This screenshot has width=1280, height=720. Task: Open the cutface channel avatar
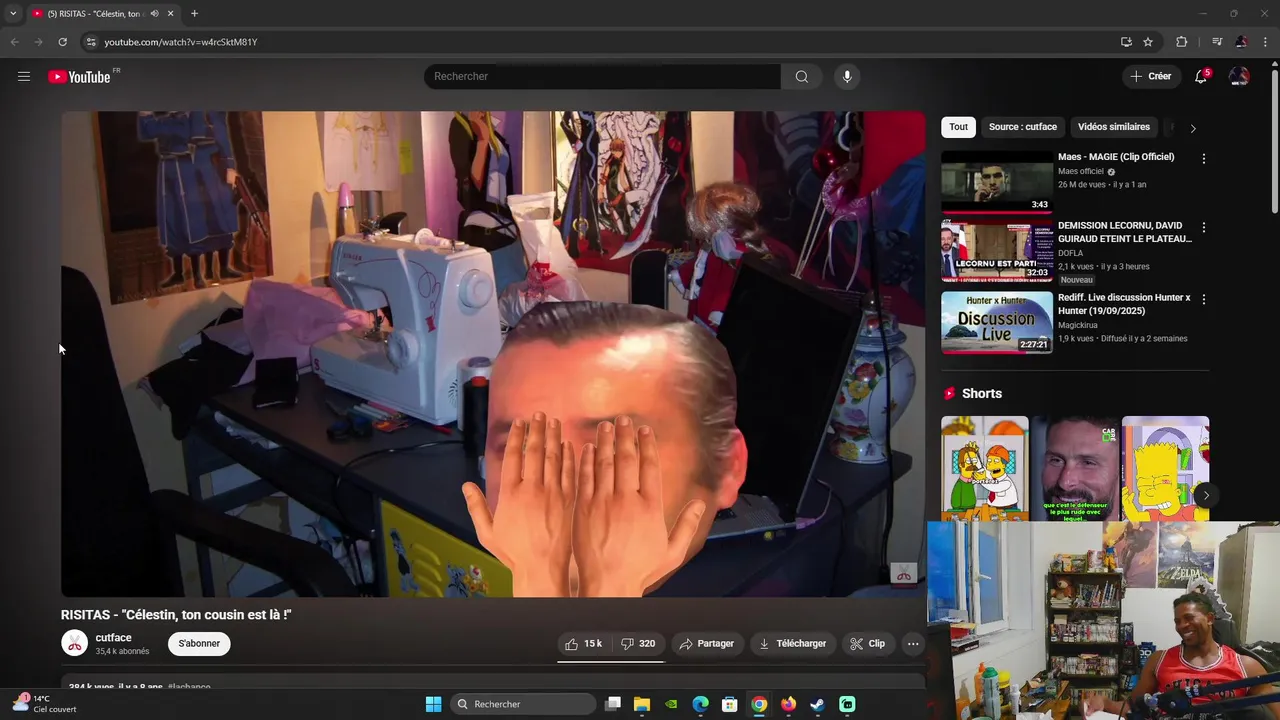75,644
